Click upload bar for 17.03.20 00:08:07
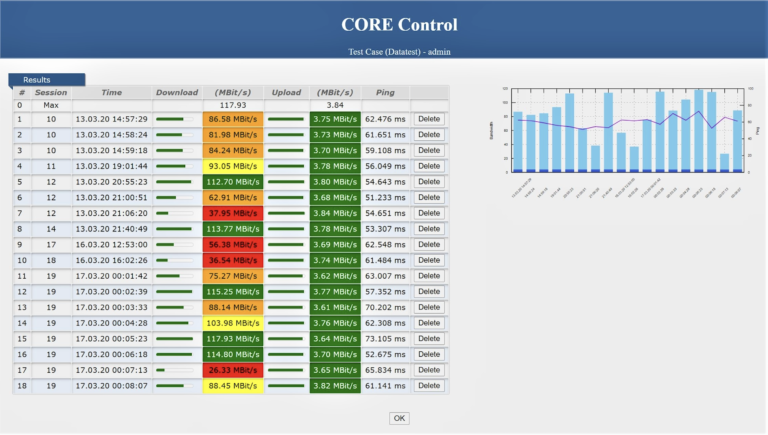 [x=286, y=386]
